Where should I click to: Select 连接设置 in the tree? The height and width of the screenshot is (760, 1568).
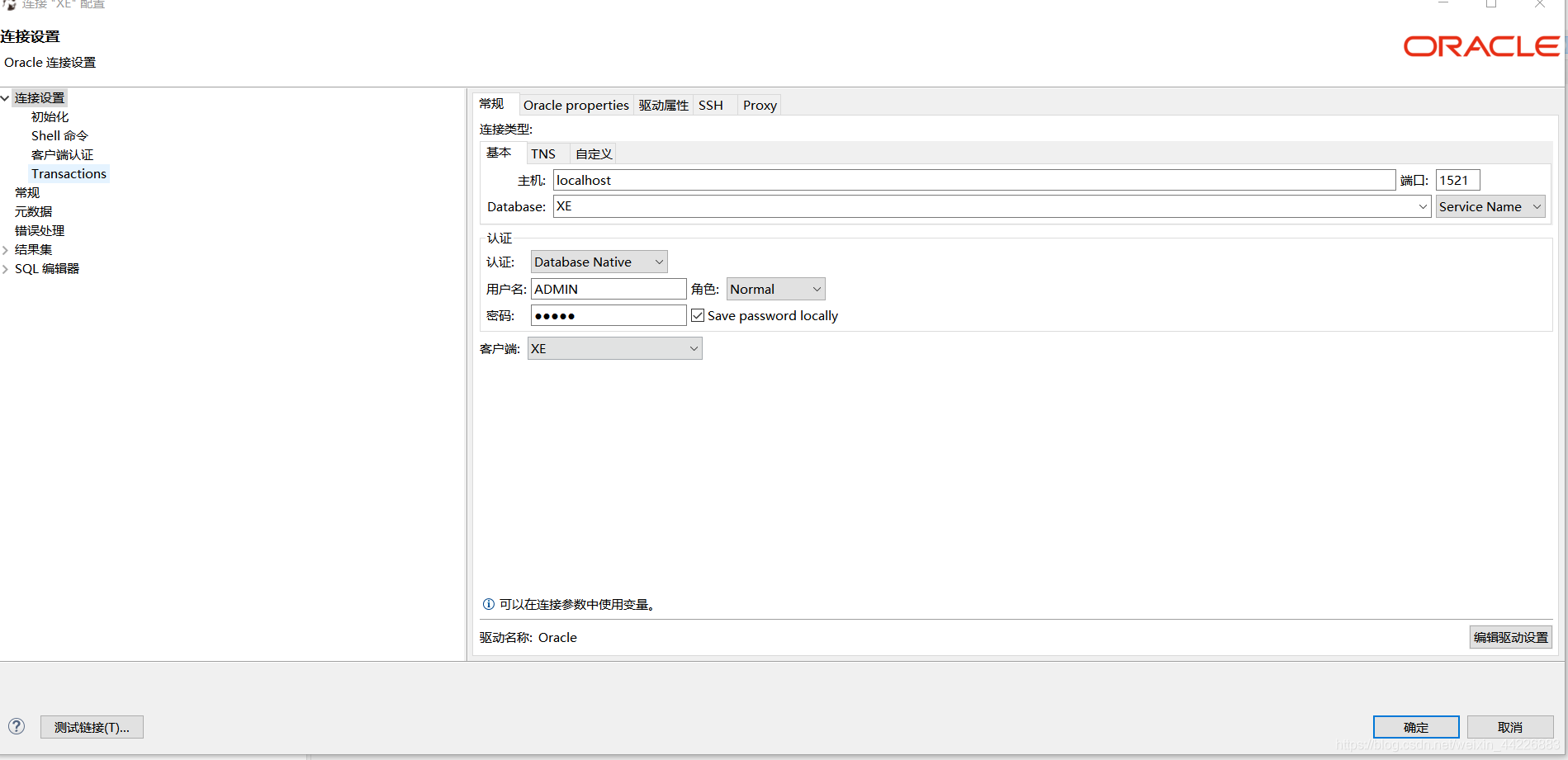tap(40, 98)
